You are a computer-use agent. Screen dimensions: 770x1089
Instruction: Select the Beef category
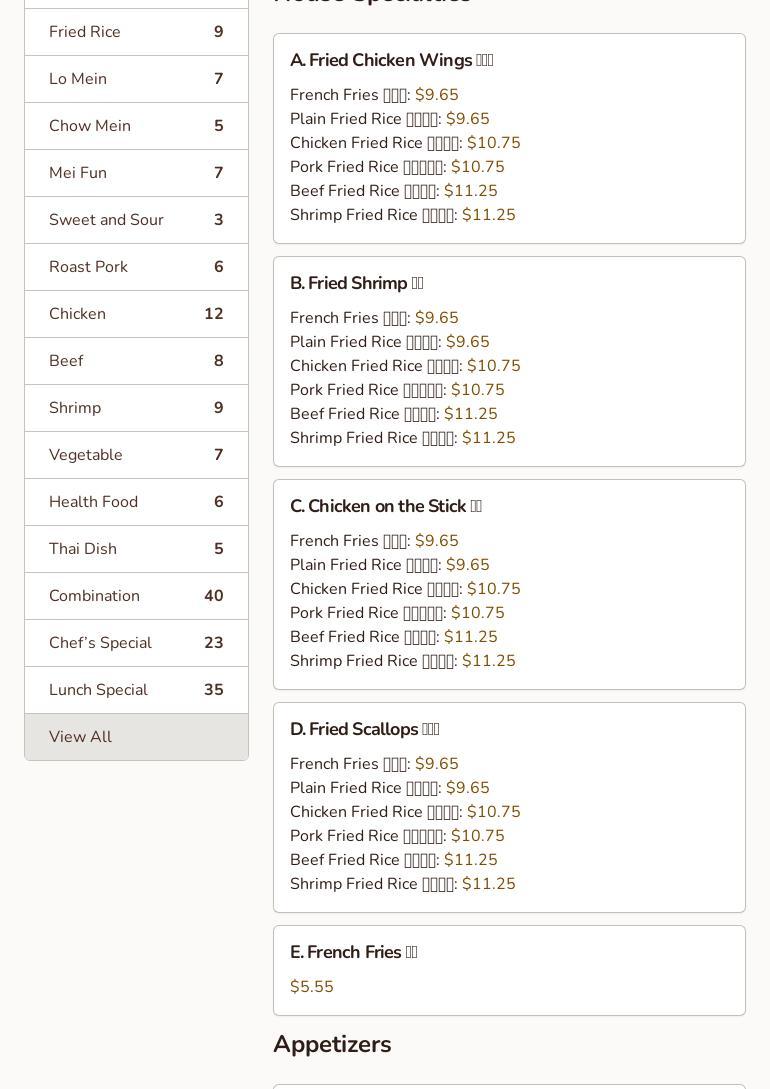(136, 361)
